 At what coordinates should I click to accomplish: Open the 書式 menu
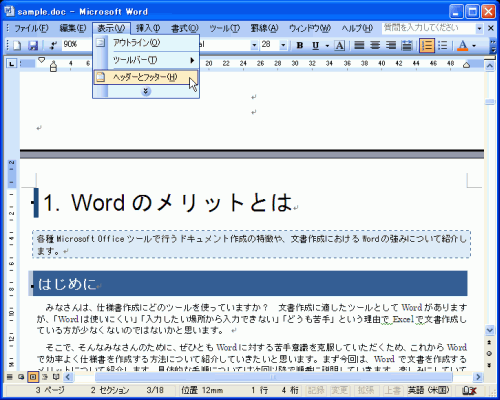(185, 28)
